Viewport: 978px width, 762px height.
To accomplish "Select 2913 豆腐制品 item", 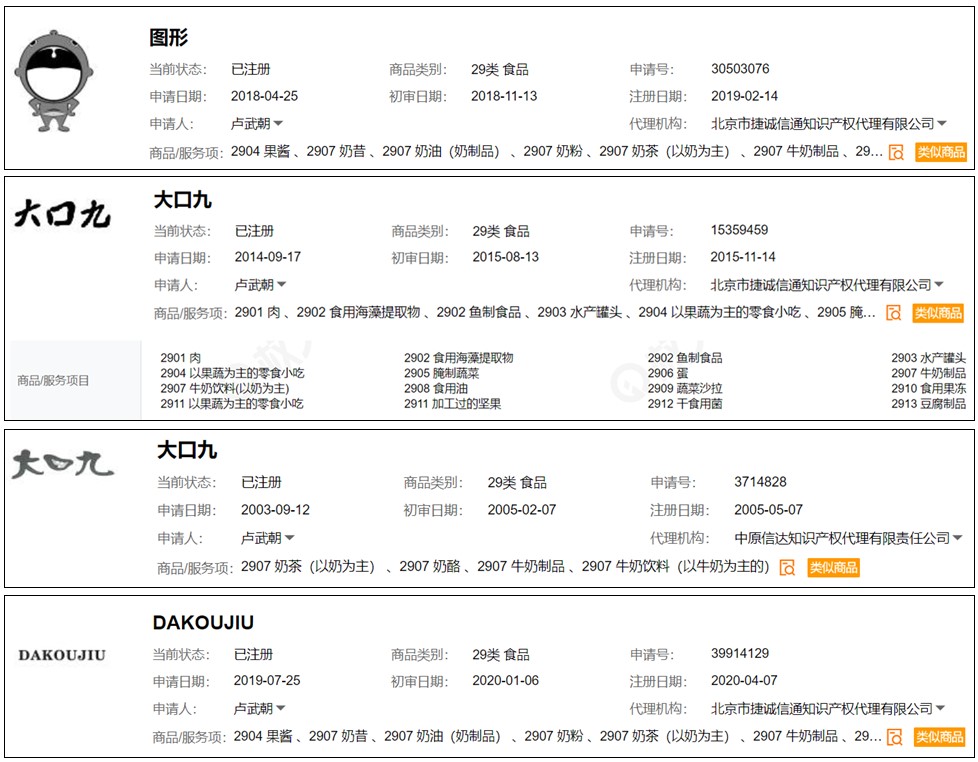I will [929, 403].
